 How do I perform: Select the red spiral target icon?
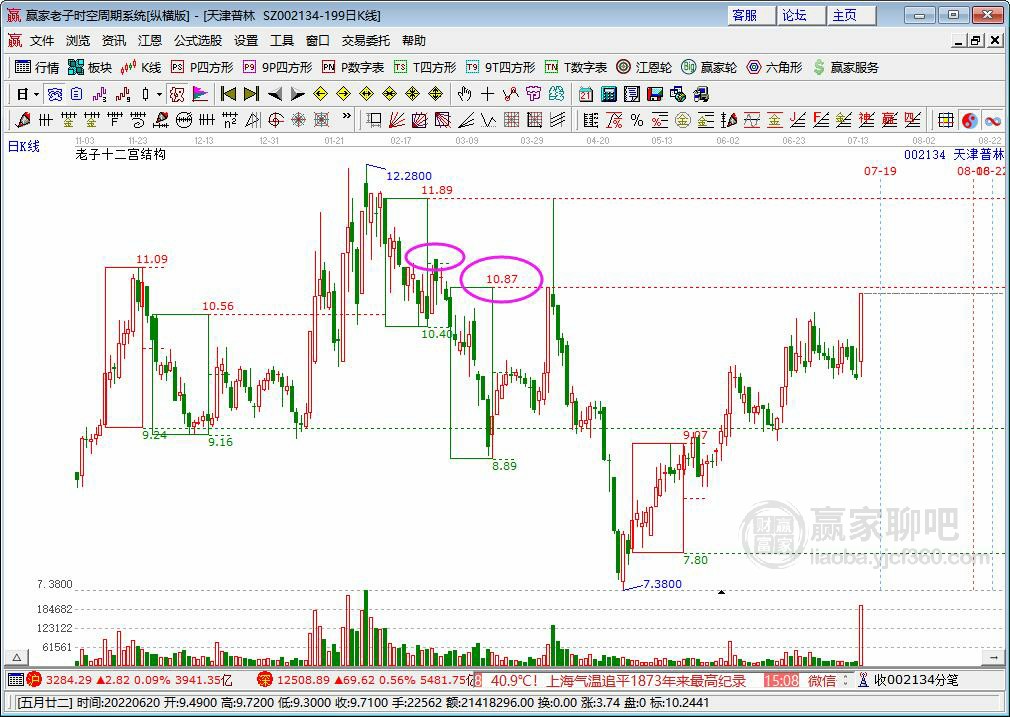click(x=276, y=120)
